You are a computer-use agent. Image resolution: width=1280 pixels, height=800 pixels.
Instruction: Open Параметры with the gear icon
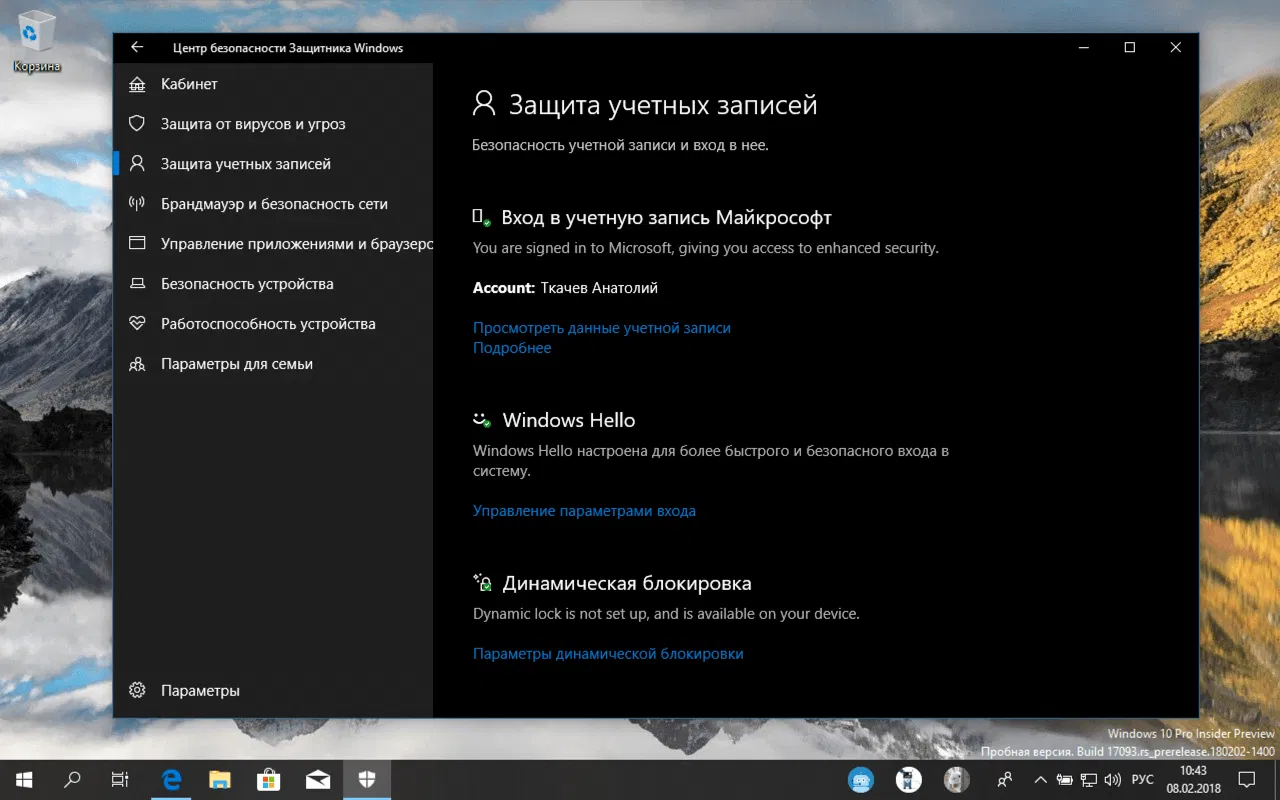coord(273,690)
